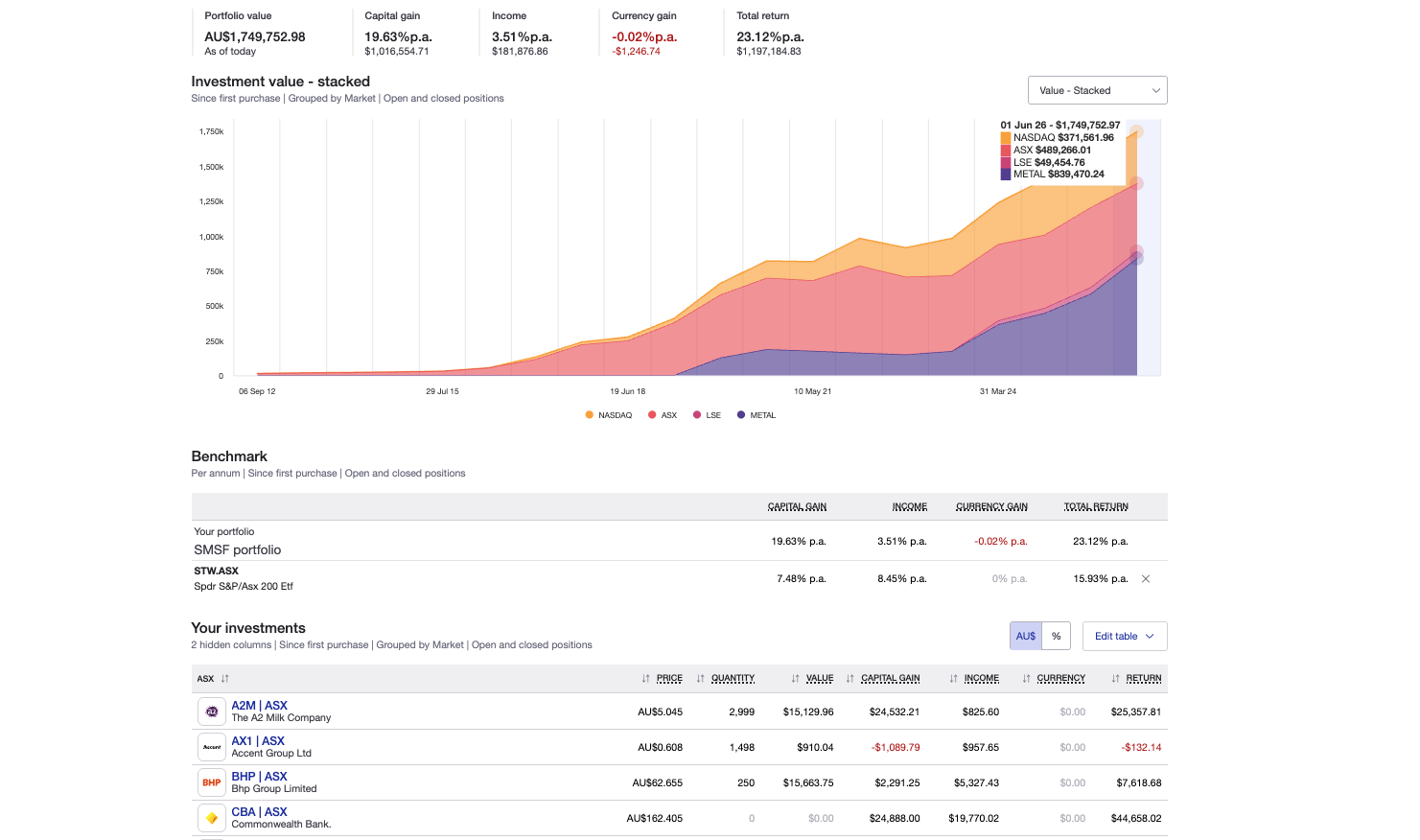
Task: Open the Edit table dropdown
Action: tap(1125, 636)
